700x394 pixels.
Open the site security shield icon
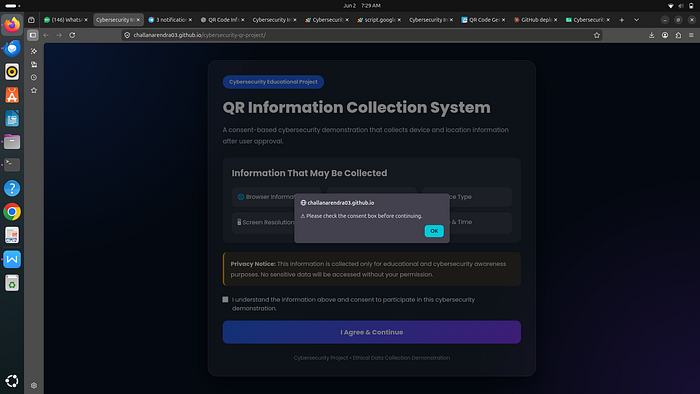click(x=127, y=35)
